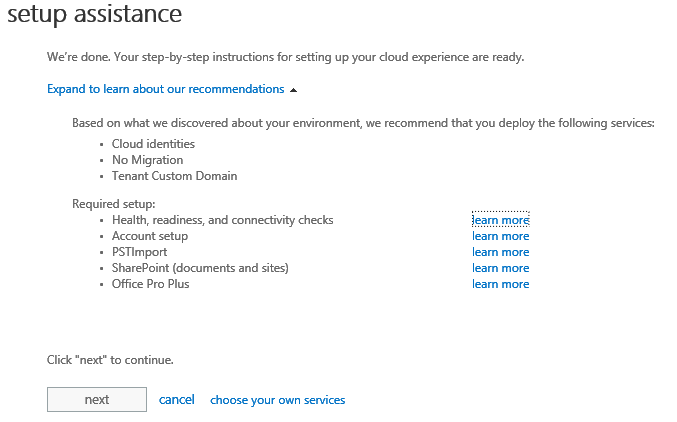This screenshot has height=422, width=677.
Task: Click the 'Account setup' required item text
Action: [149, 236]
